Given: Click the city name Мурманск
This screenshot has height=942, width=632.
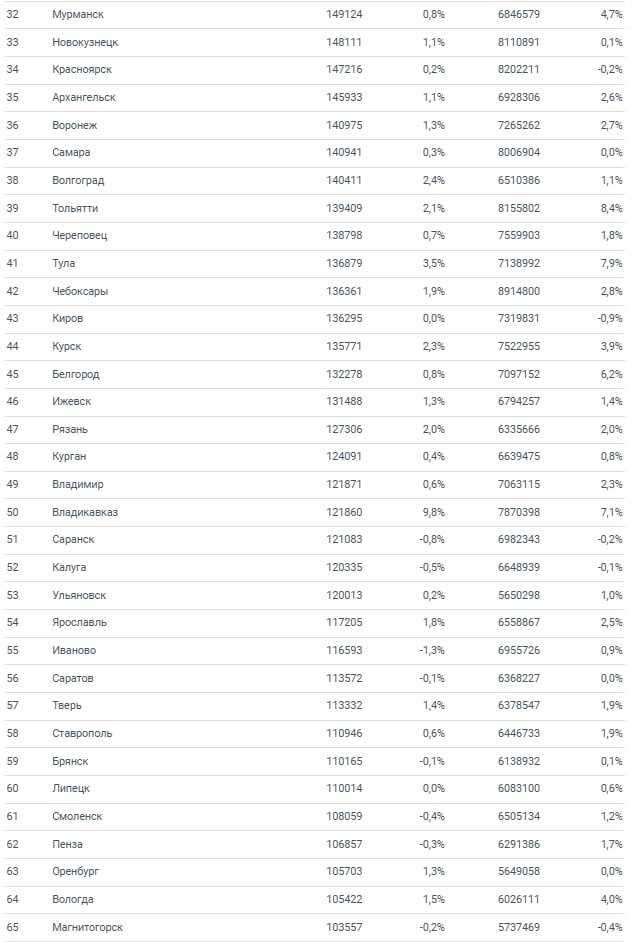Looking at the screenshot, I should [78, 15].
